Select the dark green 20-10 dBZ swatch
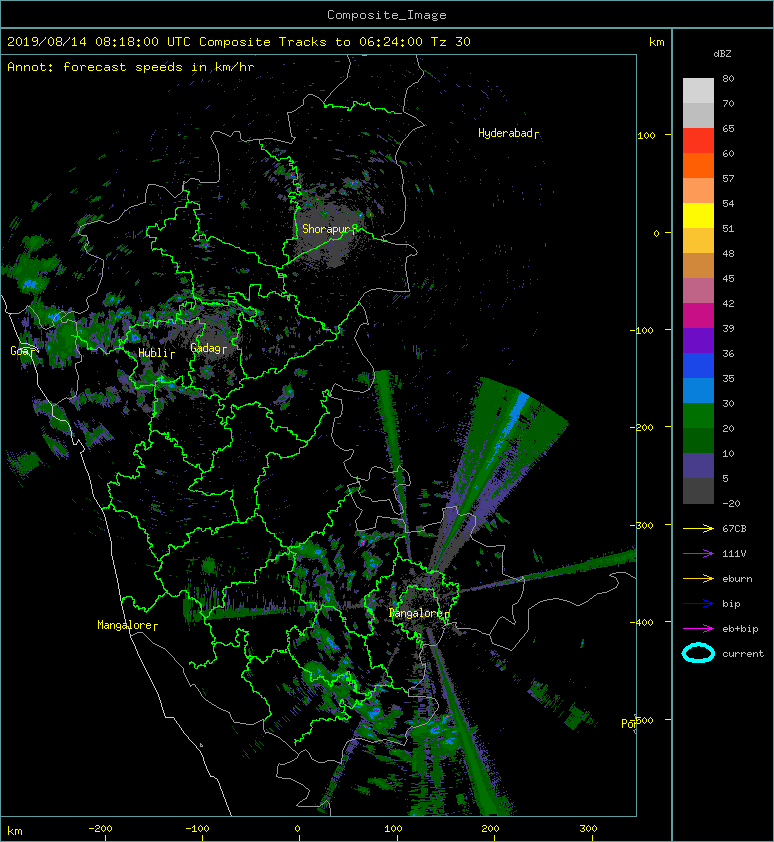The image size is (774, 842). (x=698, y=440)
